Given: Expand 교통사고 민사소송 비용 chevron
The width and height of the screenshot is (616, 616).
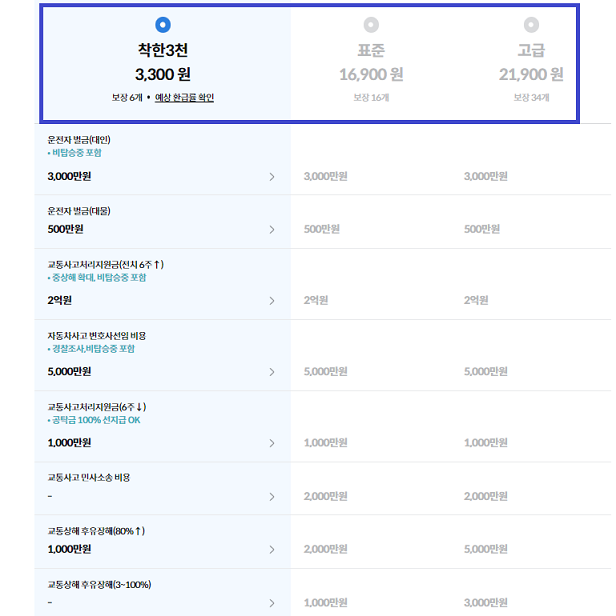Looking at the screenshot, I should (272, 497).
